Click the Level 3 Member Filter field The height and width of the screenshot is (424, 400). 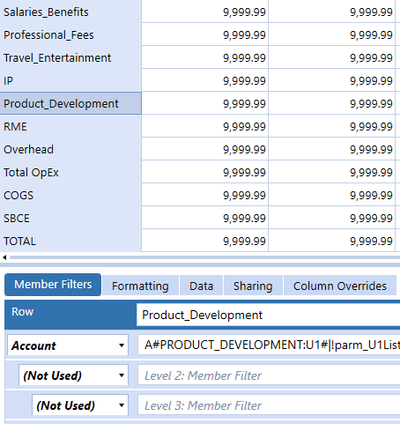[x=269, y=405]
